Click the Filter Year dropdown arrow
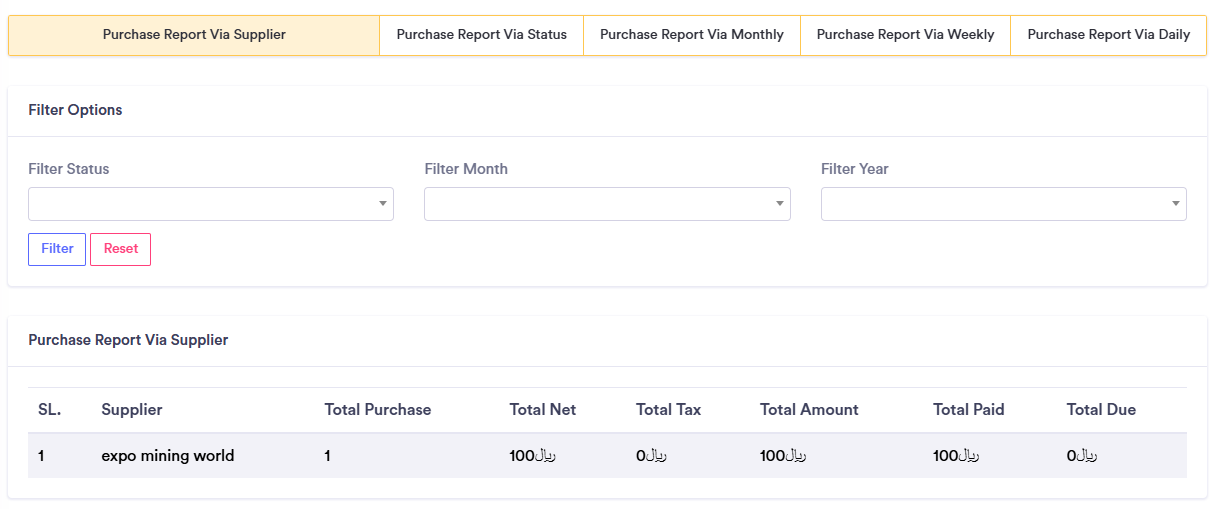Image resolution: width=1218 pixels, height=509 pixels. click(x=1175, y=204)
